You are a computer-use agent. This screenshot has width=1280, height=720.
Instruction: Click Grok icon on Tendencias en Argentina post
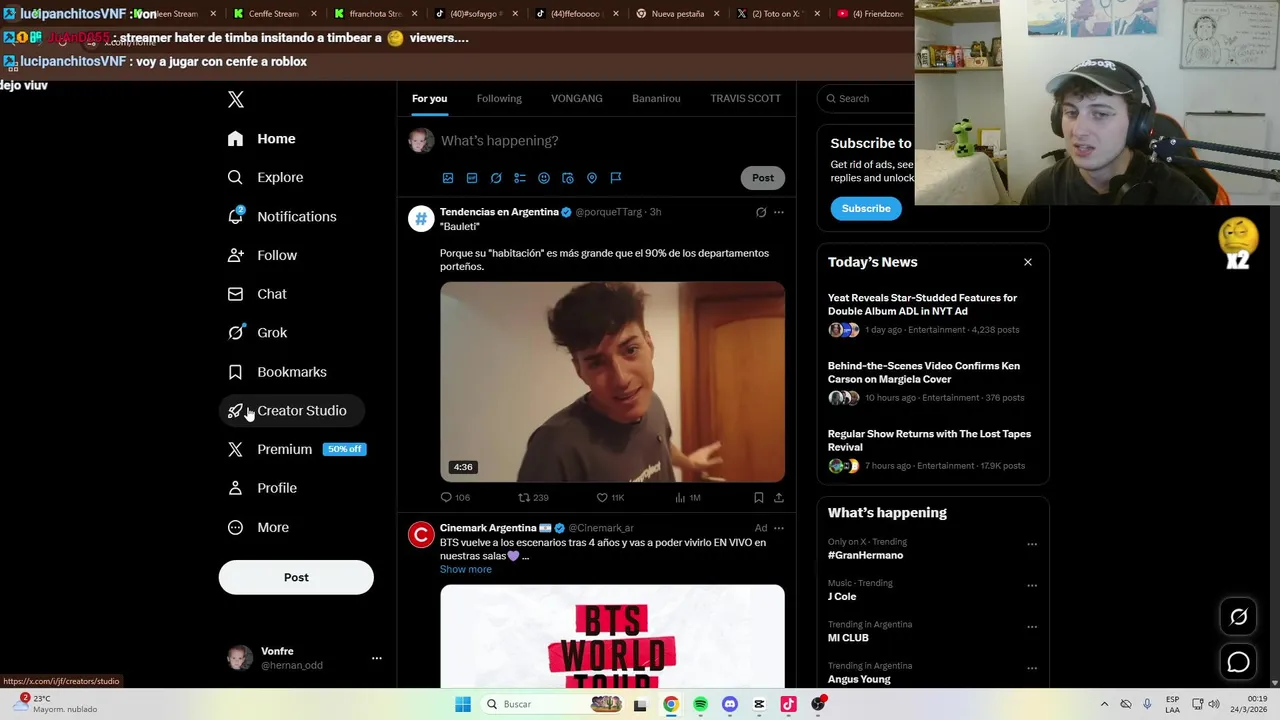(761, 212)
